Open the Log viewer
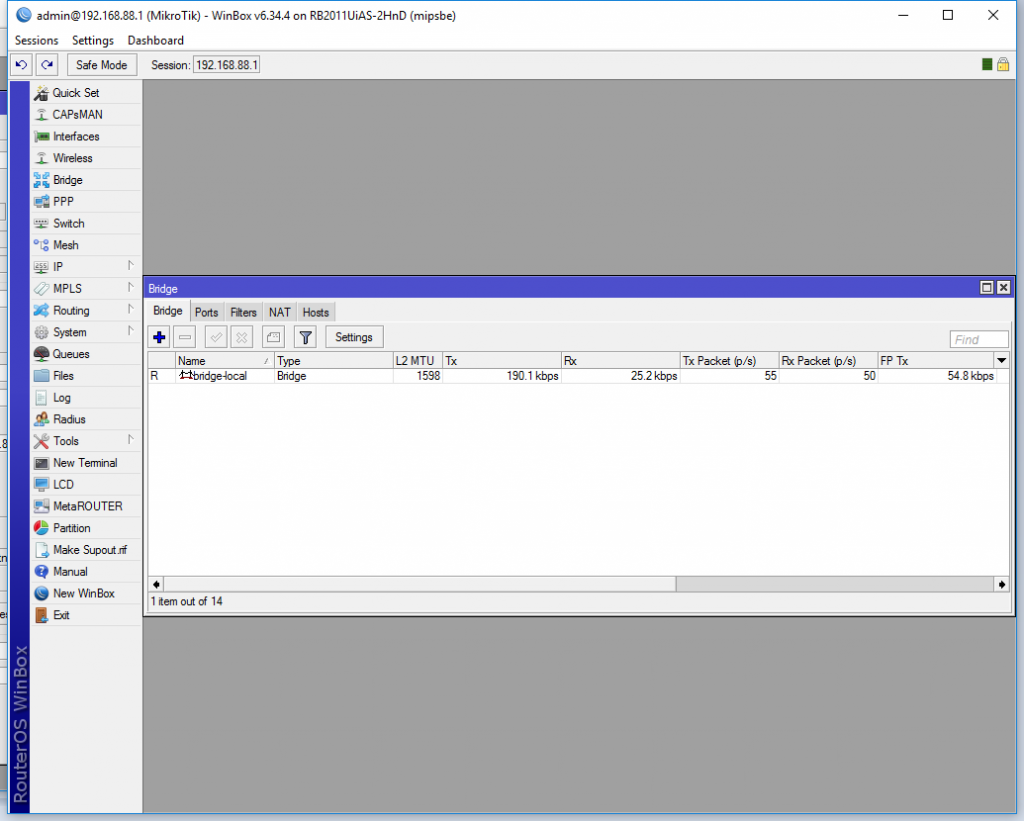 [86, 397]
